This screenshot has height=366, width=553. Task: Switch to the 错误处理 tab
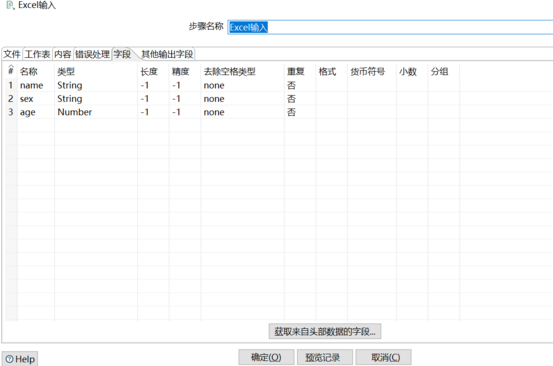92,54
